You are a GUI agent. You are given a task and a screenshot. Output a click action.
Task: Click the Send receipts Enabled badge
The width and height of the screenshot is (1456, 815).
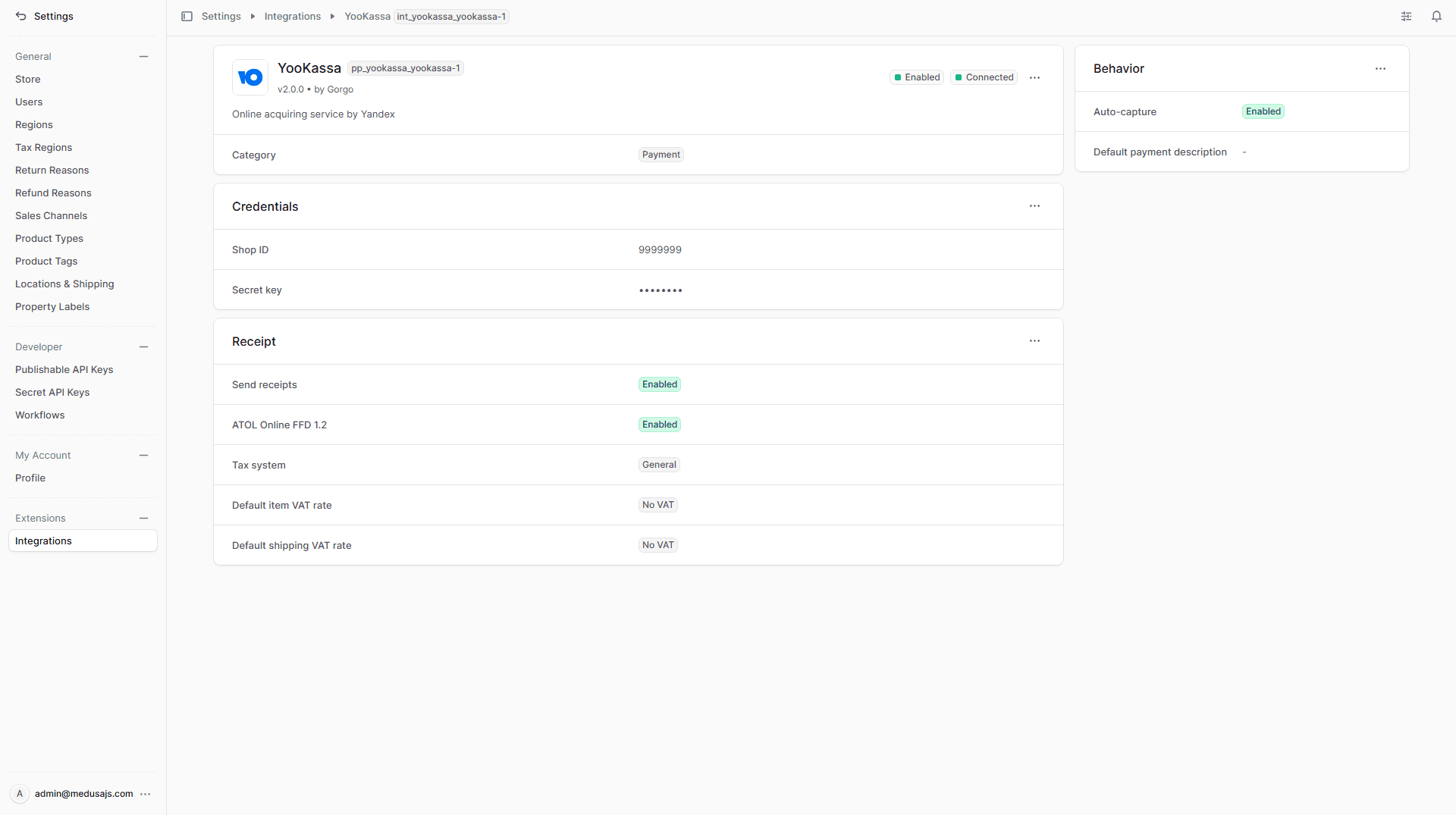660,384
